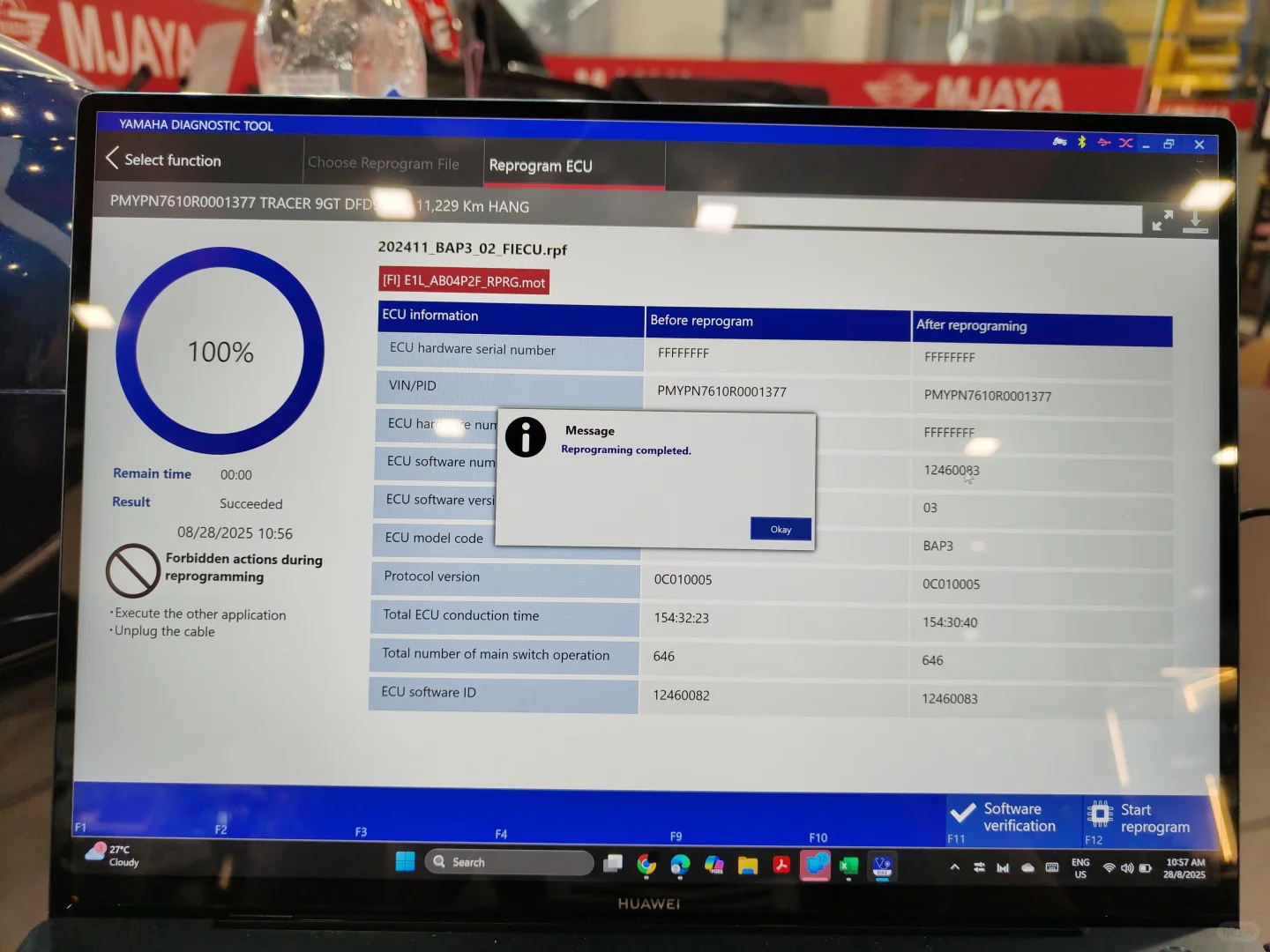Click the ECU information column header
Screen dimensions: 1270x952
click(512, 319)
